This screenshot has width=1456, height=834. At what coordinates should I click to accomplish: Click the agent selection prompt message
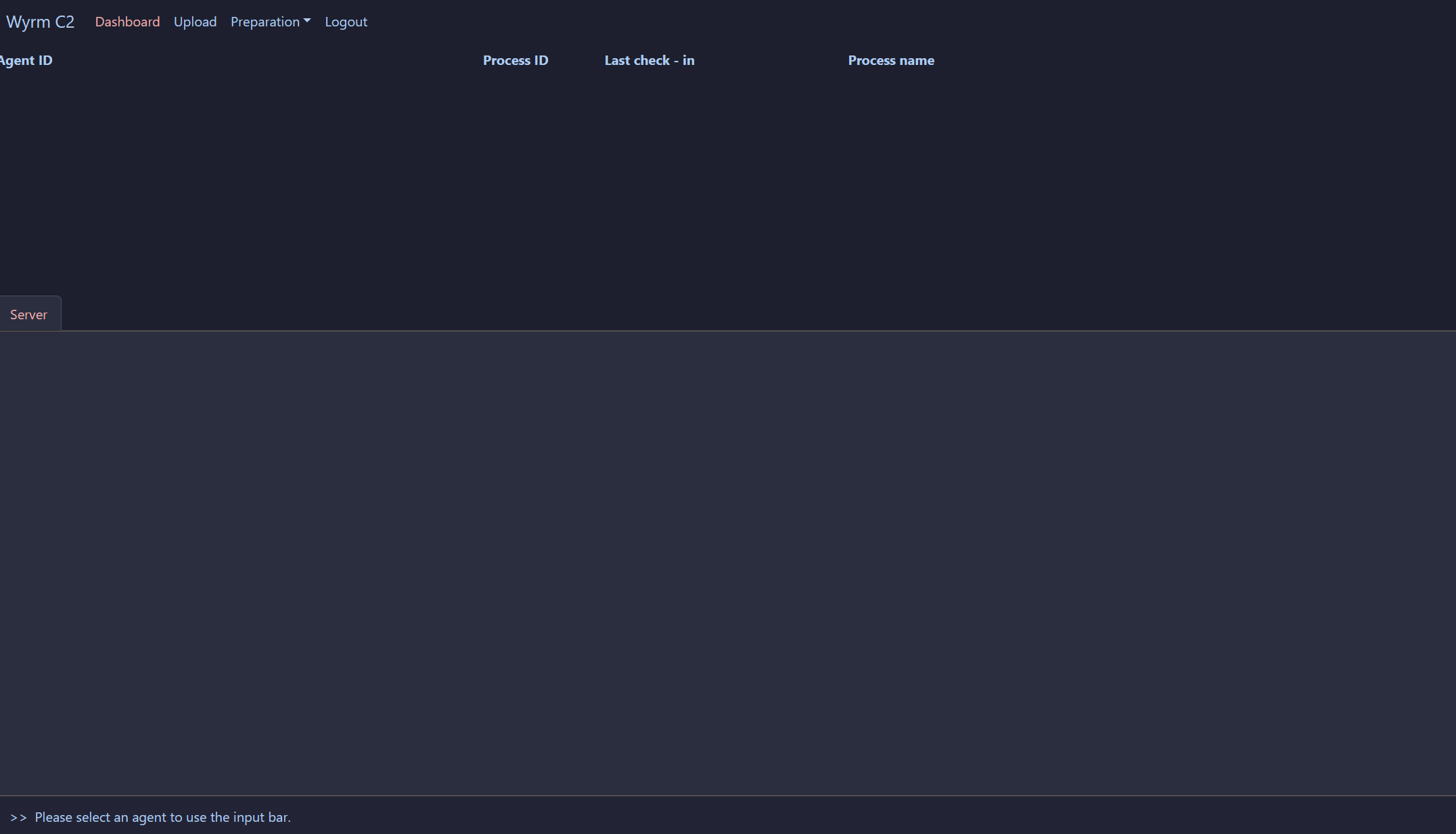coord(162,817)
